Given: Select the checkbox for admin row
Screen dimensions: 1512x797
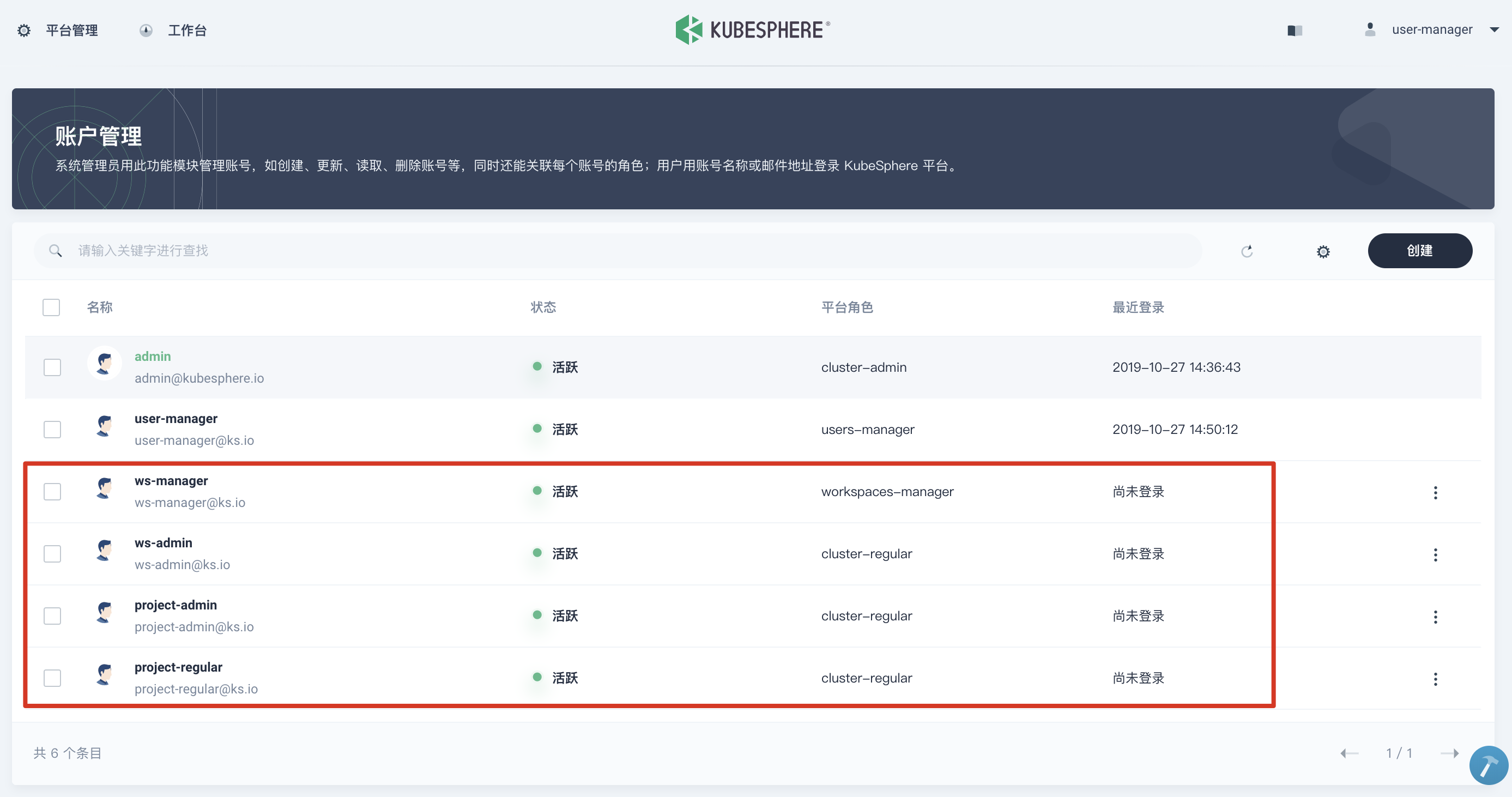Looking at the screenshot, I should click(x=52, y=367).
